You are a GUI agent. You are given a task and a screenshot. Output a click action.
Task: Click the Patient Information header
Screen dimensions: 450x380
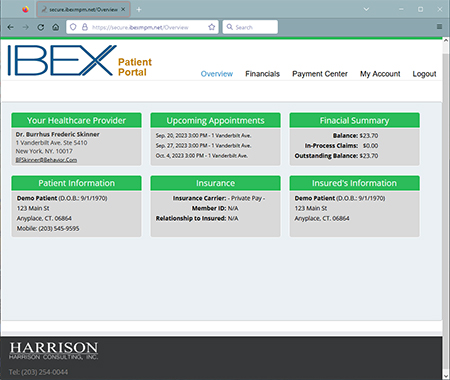pos(76,183)
